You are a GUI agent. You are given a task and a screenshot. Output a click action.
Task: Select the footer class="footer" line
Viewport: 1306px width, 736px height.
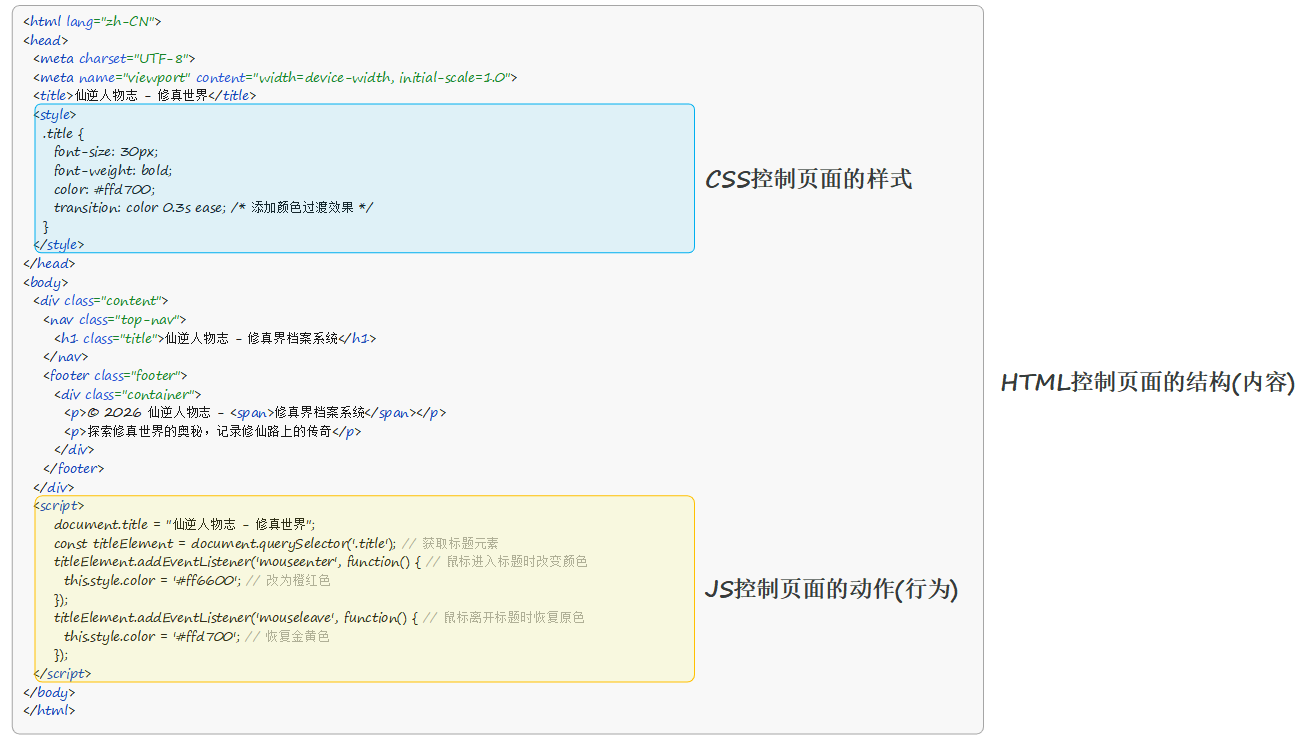pyautogui.click(x=116, y=376)
